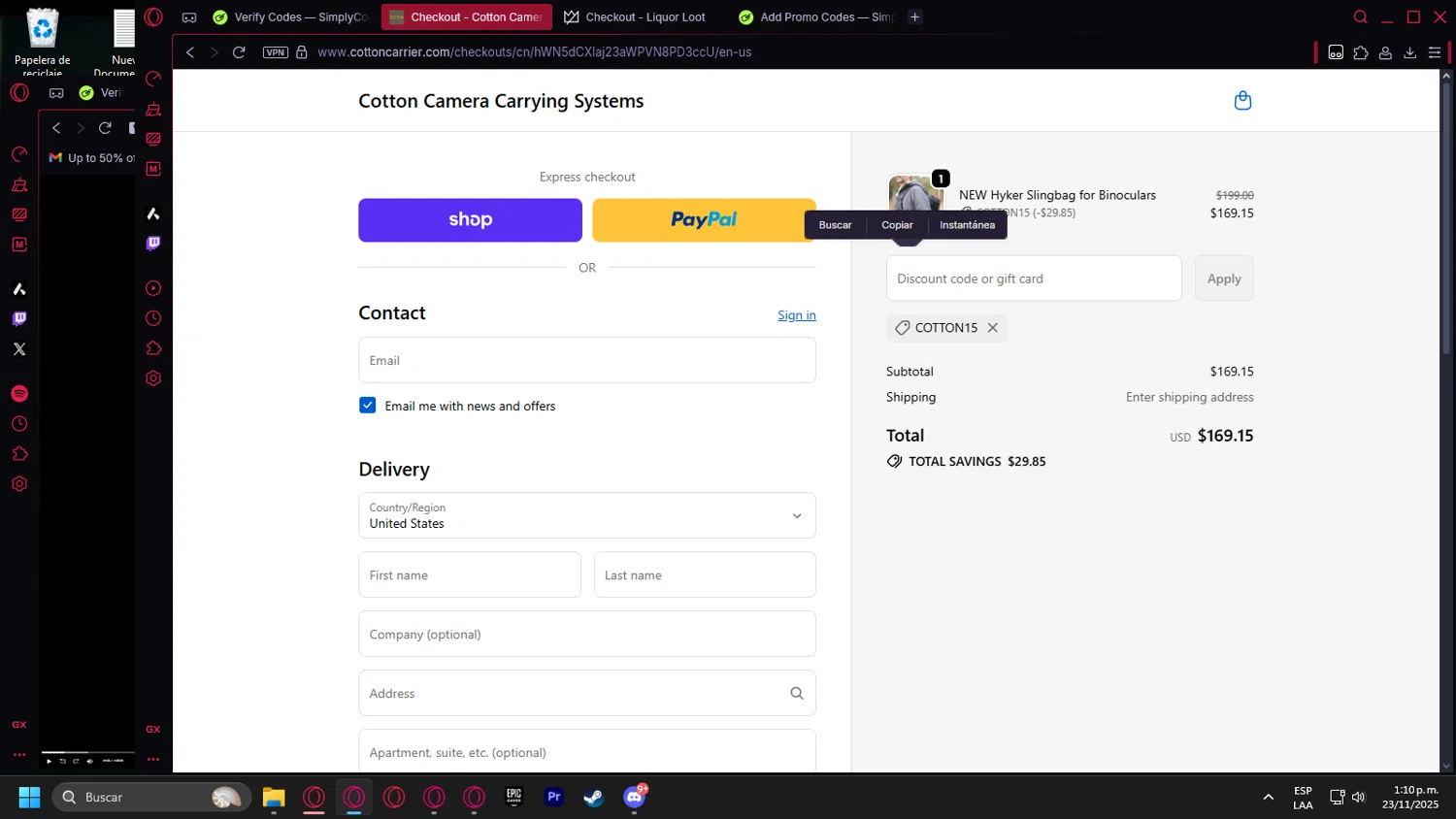Open File Explorer from the taskbar
The image size is (1456, 819).
point(274,797)
